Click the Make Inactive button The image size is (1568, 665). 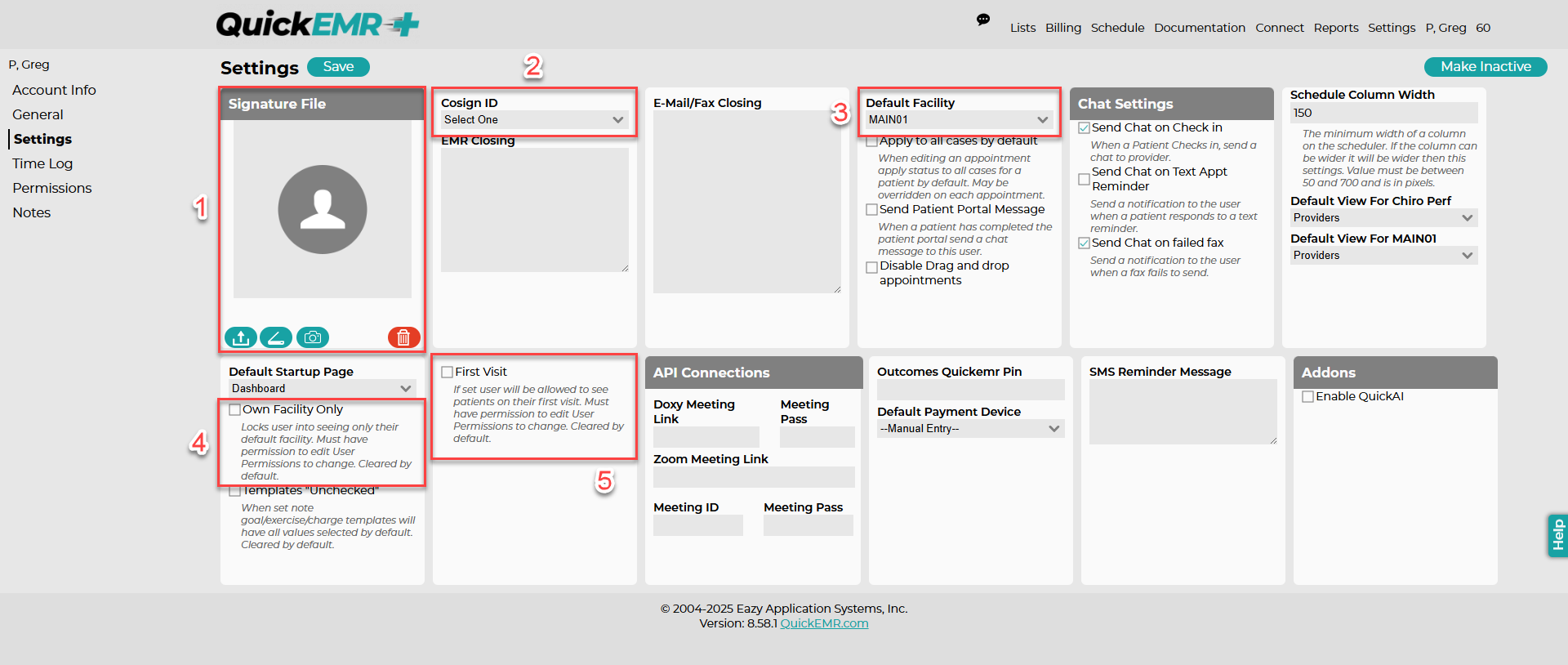[1486, 67]
